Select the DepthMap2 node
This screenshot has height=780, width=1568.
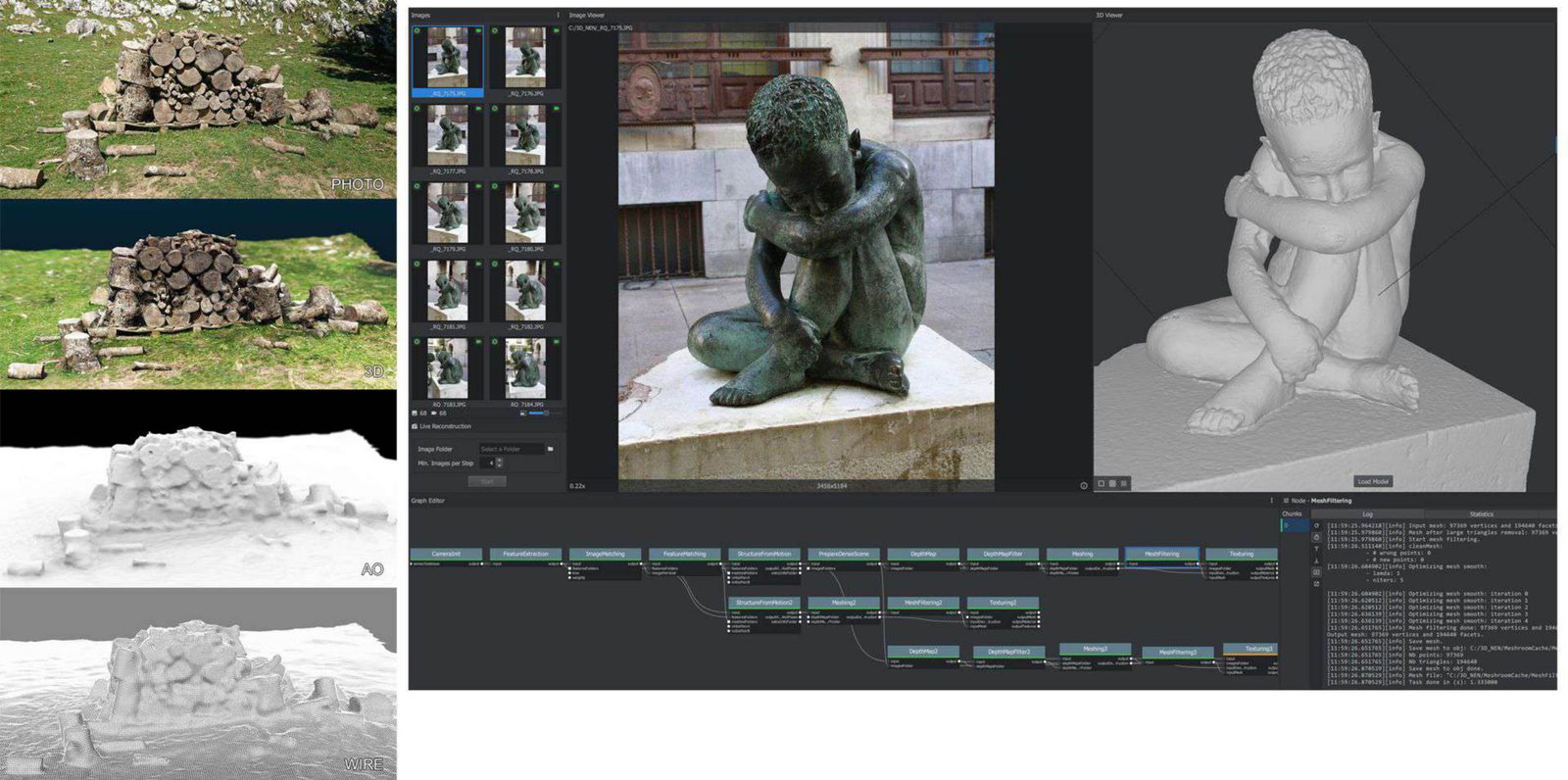(923, 651)
